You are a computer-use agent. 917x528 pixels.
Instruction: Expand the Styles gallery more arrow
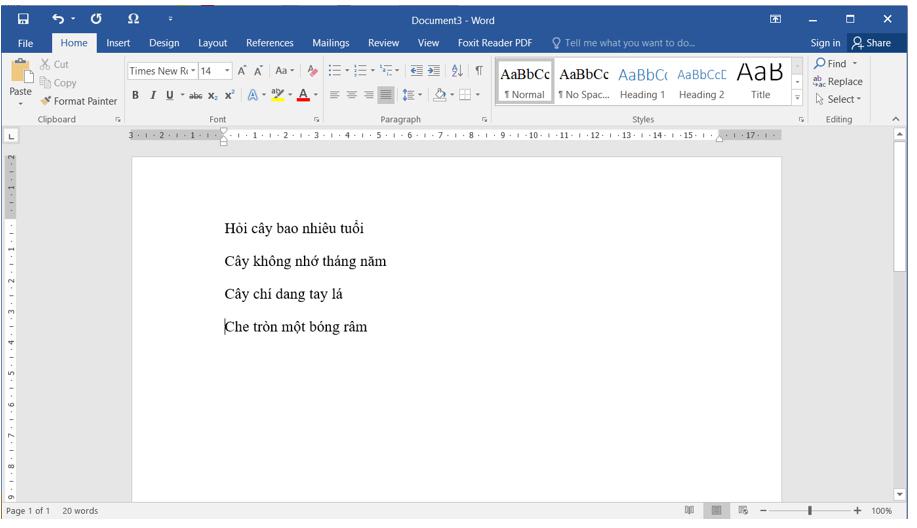tap(797, 98)
